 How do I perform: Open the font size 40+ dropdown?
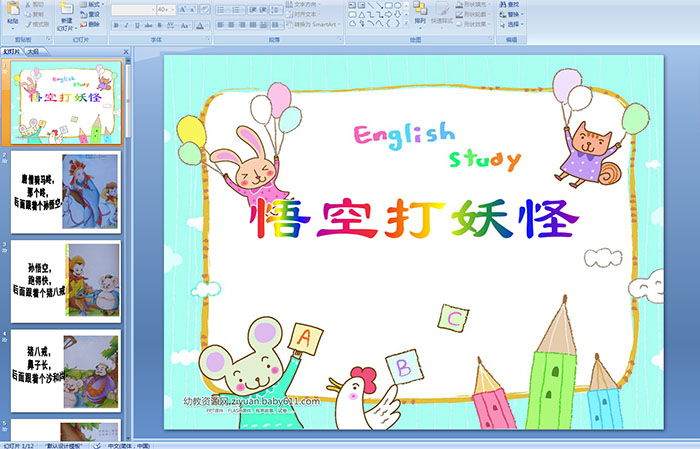coord(172,10)
